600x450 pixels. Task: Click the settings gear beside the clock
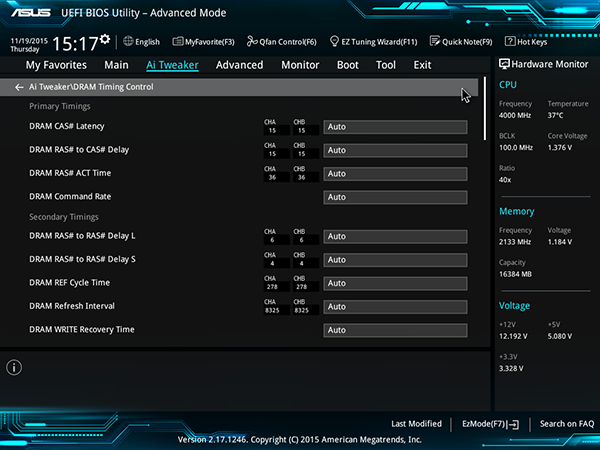(x=105, y=39)
